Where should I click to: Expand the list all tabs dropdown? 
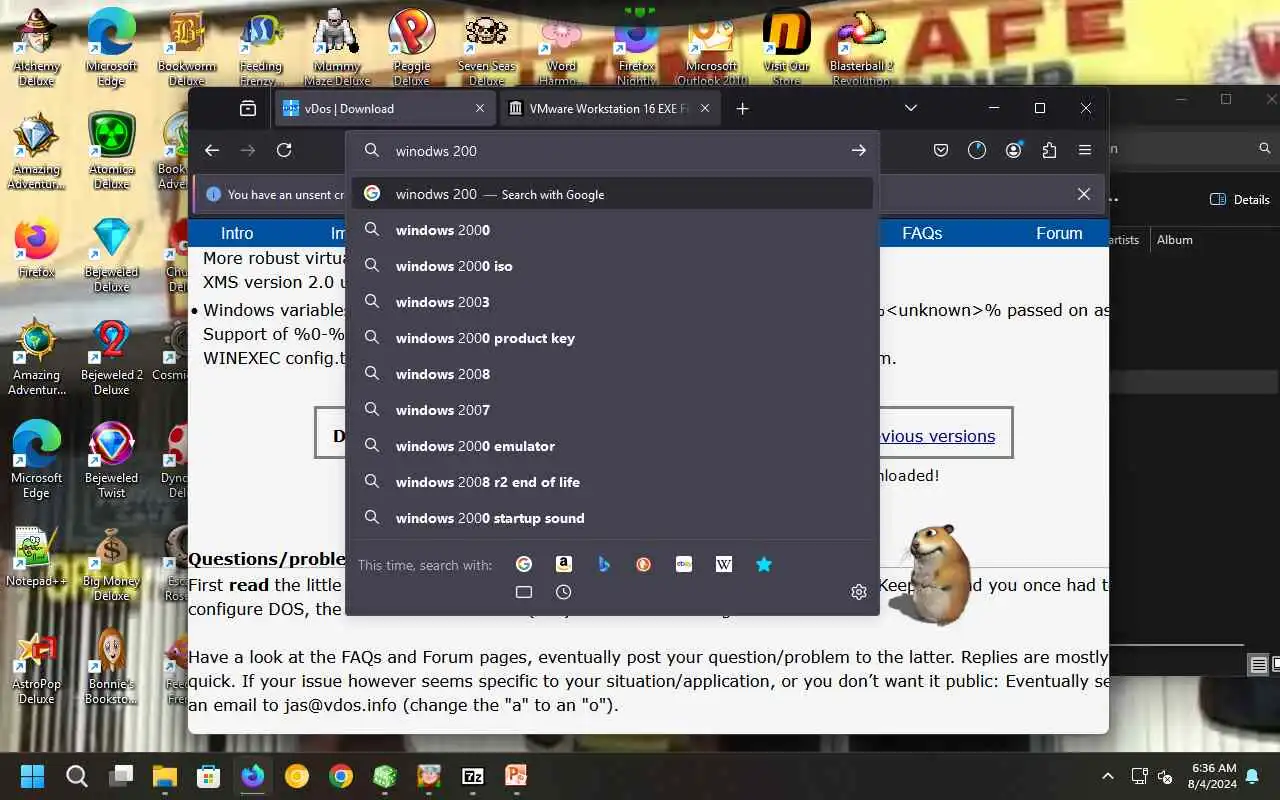click(x=911, y=108)
